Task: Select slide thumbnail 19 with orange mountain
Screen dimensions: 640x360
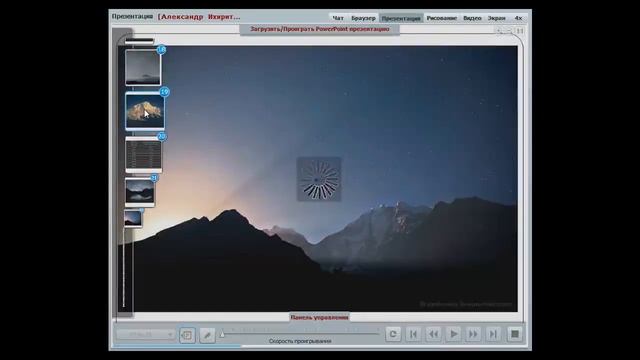Action: pyautogui.click(x=145, y=111)
